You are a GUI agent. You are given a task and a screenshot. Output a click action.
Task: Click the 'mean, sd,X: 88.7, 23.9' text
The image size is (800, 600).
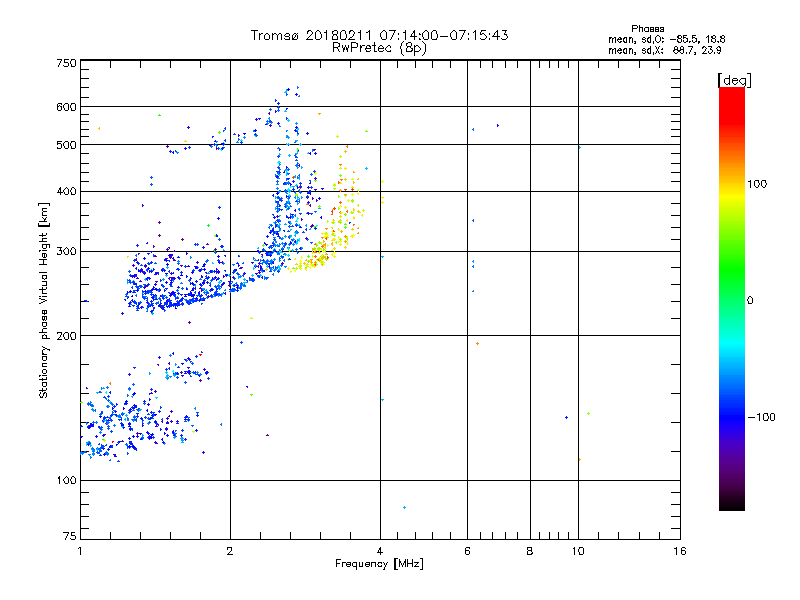[664, 50]
